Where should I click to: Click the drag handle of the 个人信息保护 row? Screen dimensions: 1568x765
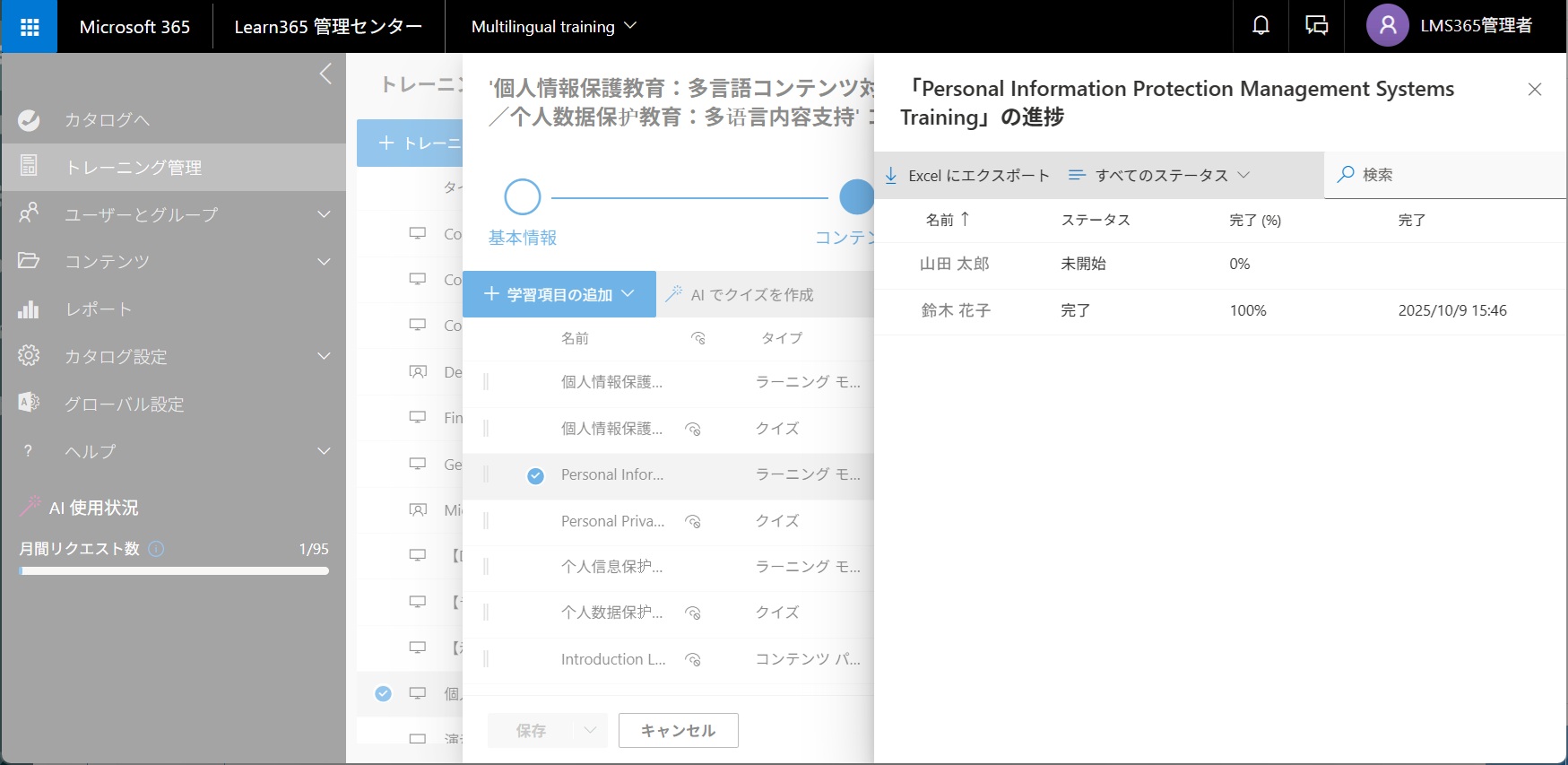[486, 567]
